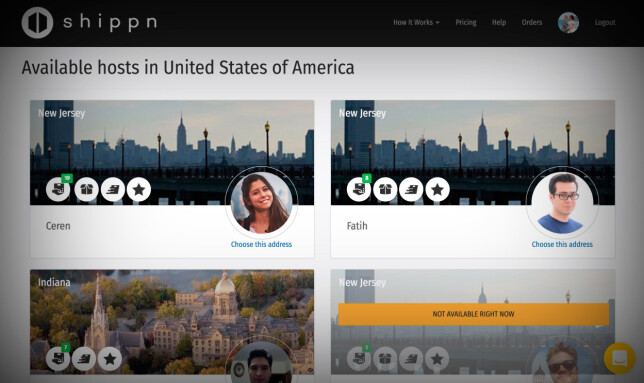Screen dimensions: 644x383
Task: Click the star icon on the Indiana card
Action: tap(110, 359)
